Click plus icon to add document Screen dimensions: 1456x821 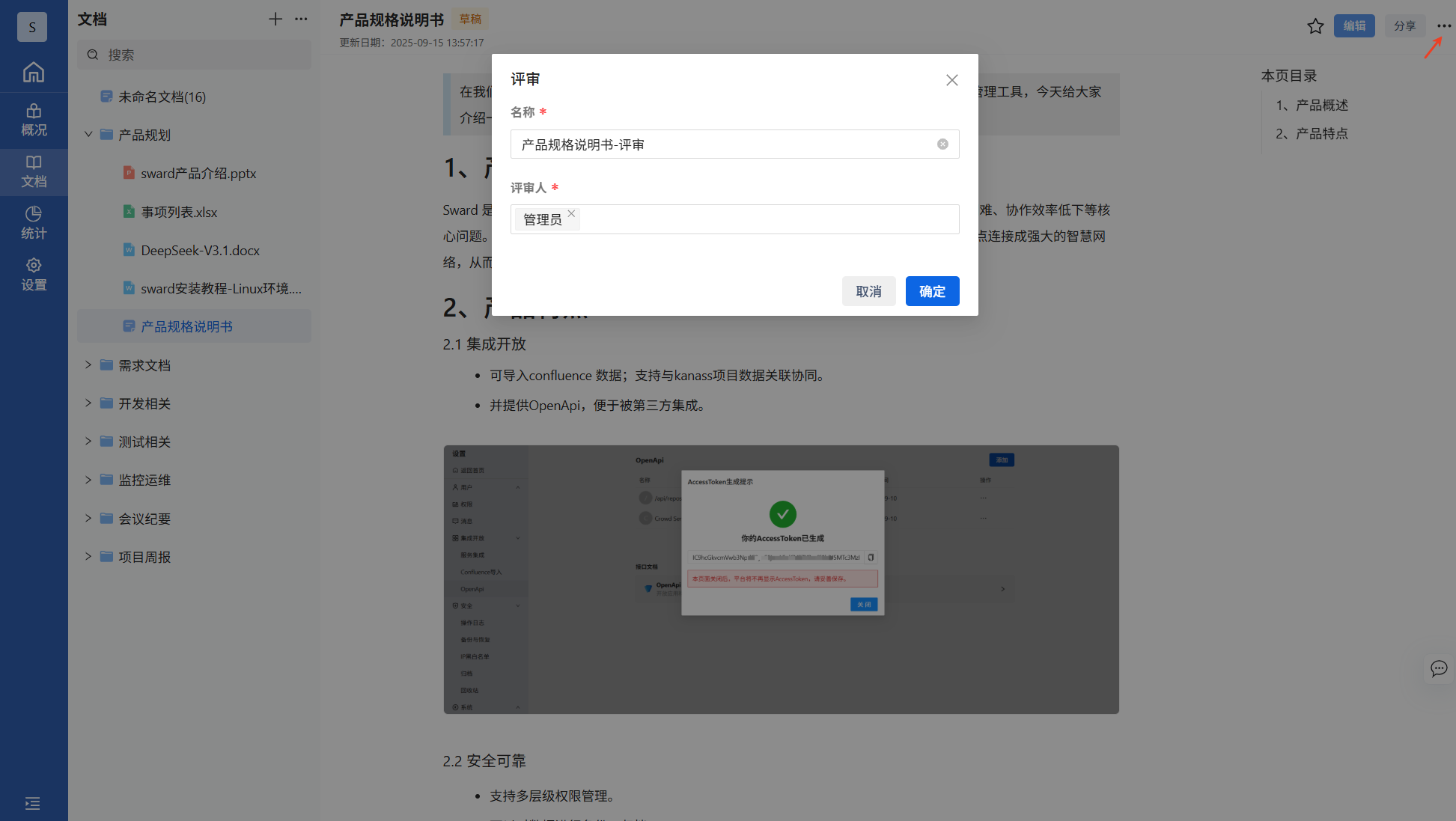pos(275,19)
